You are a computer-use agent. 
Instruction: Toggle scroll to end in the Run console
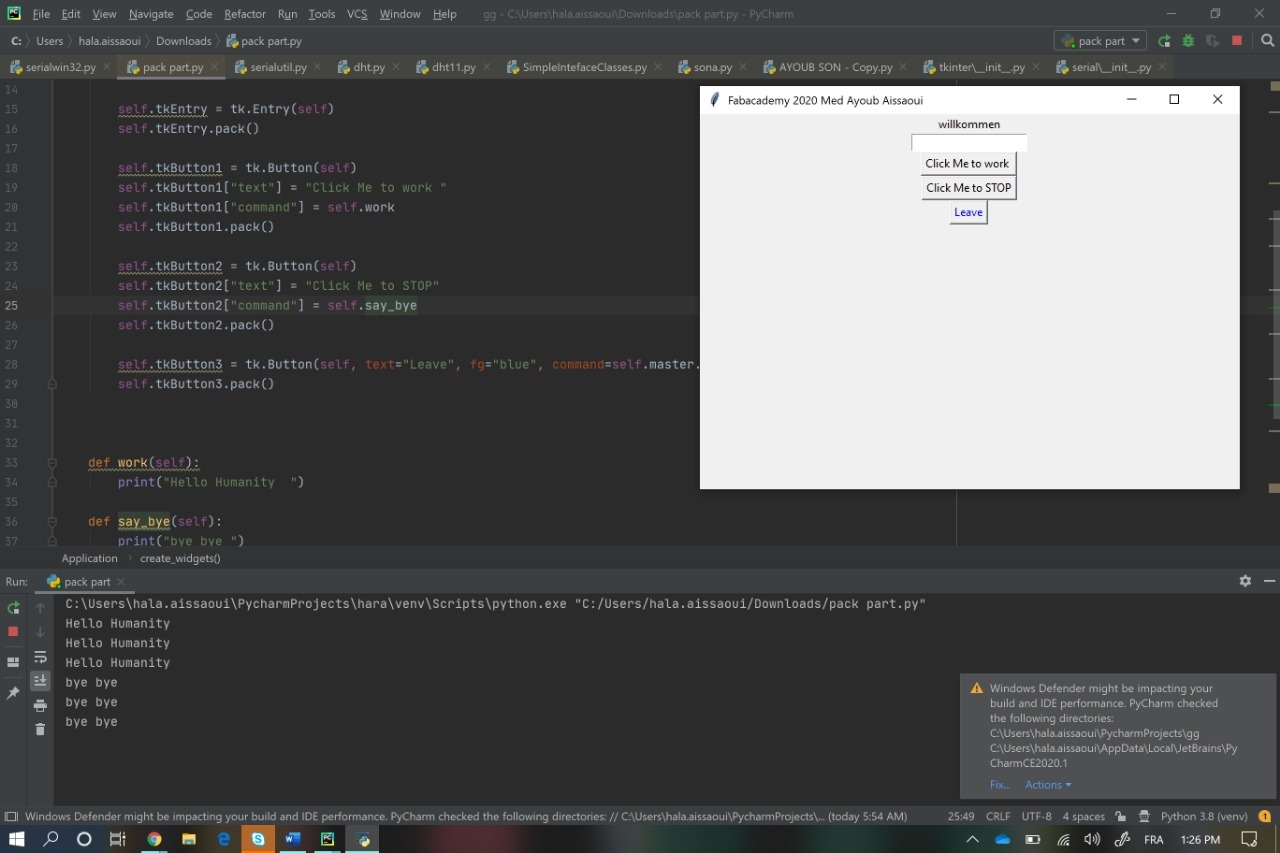pos(40,681)
